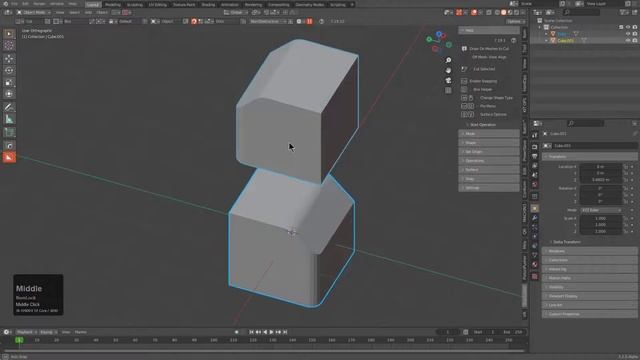Toggle lock on Location X
Screen dimensions: 640x360
pyautogui.click(x=625, y=167)
